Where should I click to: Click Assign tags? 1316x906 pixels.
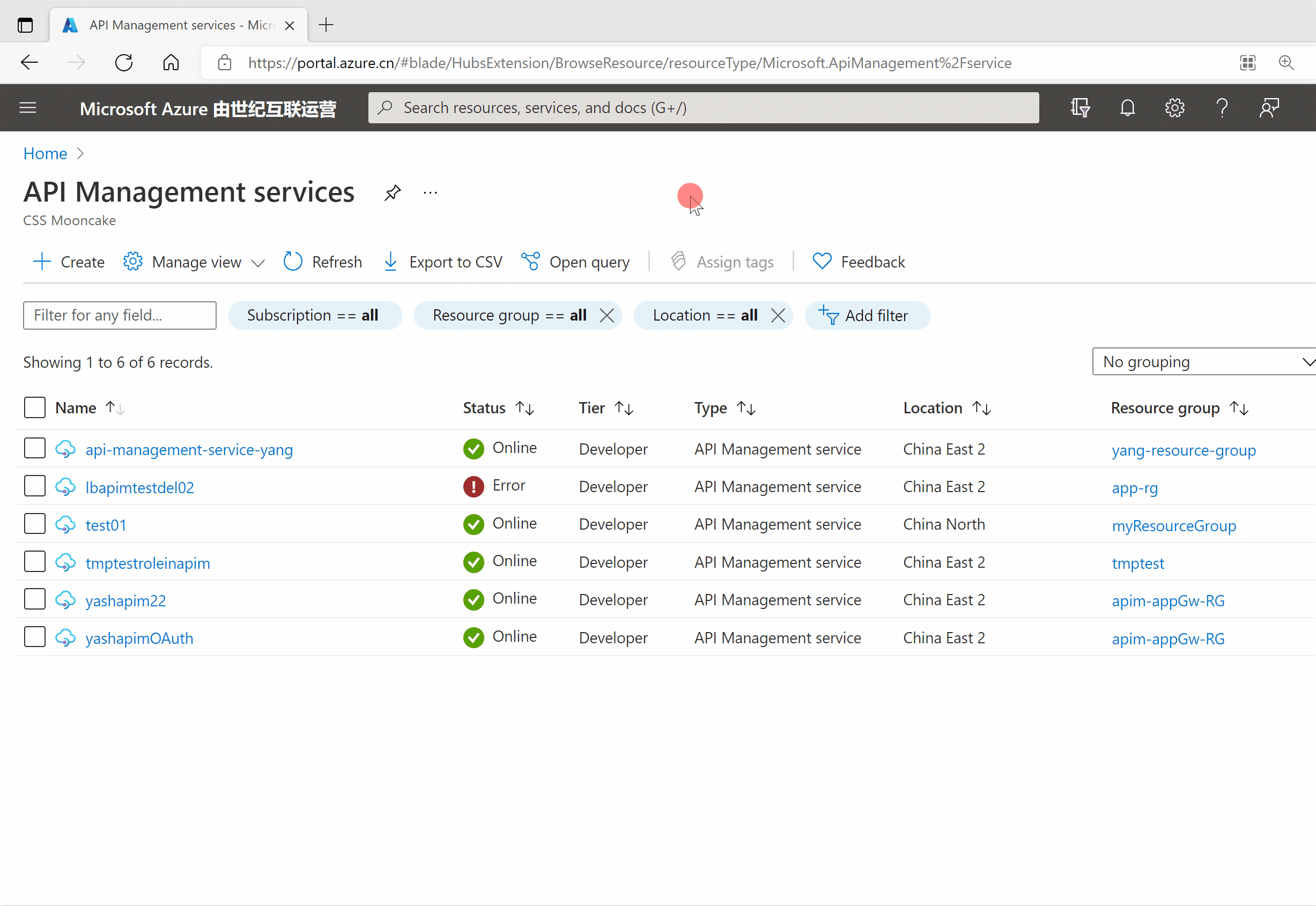722,262
